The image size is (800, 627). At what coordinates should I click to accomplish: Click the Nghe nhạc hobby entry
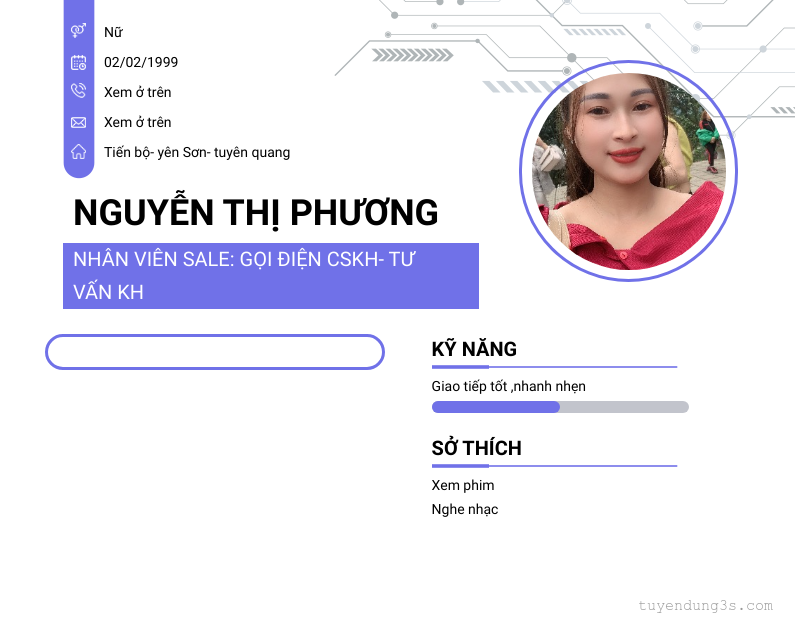click(465, 509)
